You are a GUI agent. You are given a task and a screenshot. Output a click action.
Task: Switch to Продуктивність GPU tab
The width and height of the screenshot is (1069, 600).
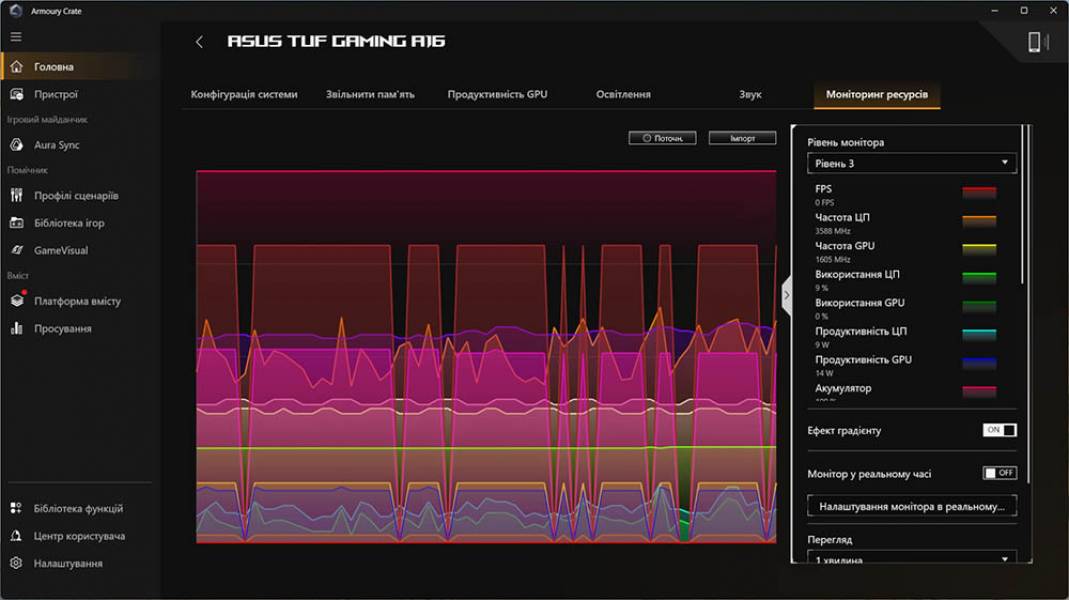click(497, 95)
